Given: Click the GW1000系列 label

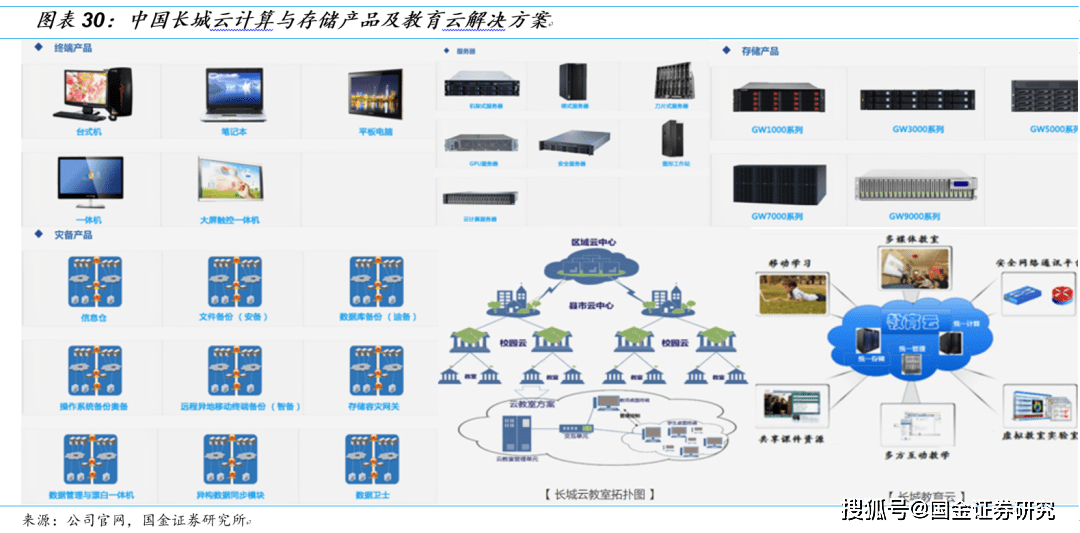Looking at the screenshot, I should [777, 129].
